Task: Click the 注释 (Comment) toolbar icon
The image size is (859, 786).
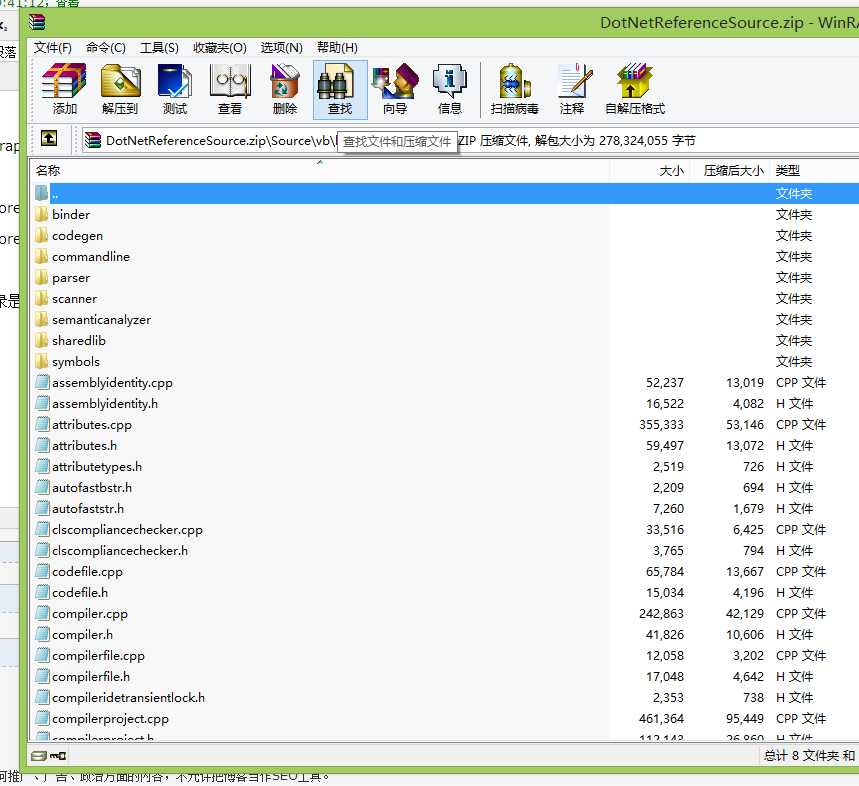Action: 572,89
